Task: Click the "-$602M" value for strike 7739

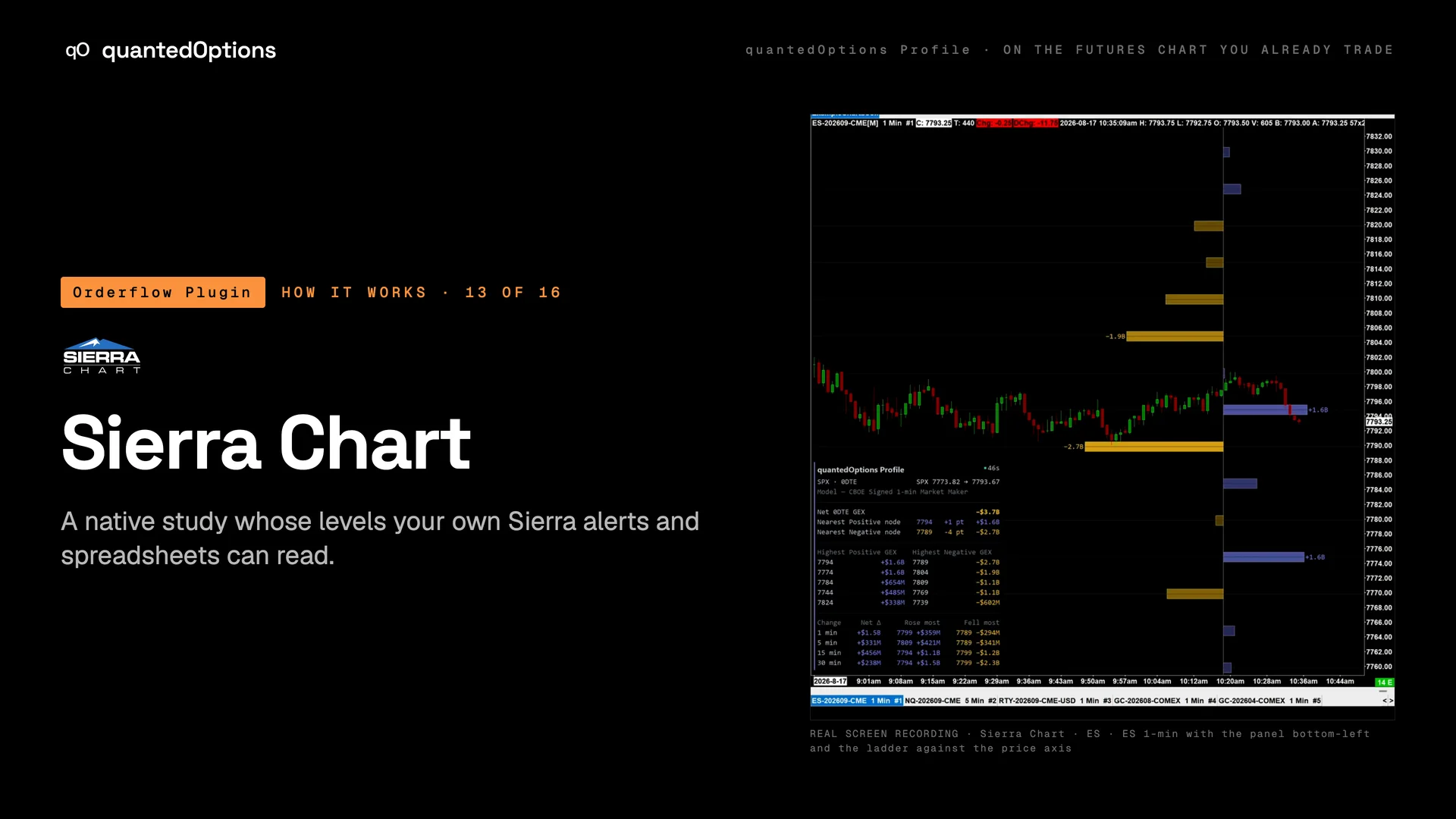Action: point(988,602)
